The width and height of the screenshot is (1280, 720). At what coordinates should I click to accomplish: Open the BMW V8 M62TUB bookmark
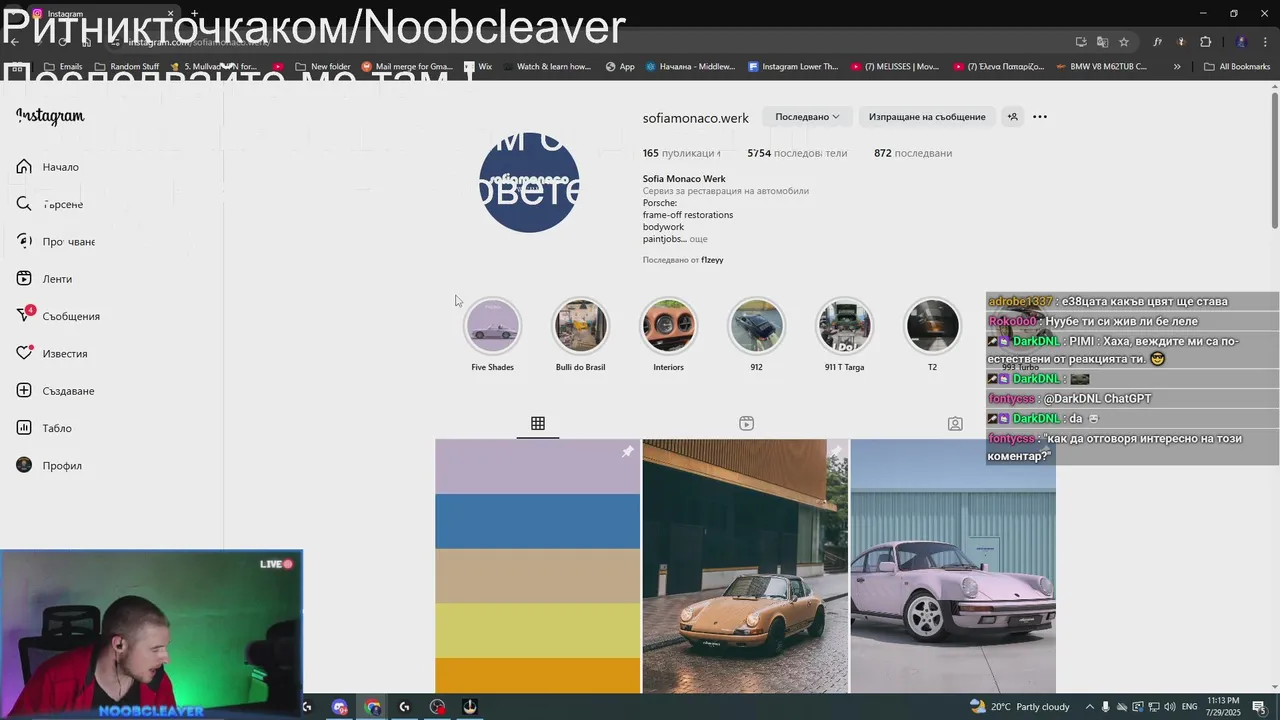1101,67
